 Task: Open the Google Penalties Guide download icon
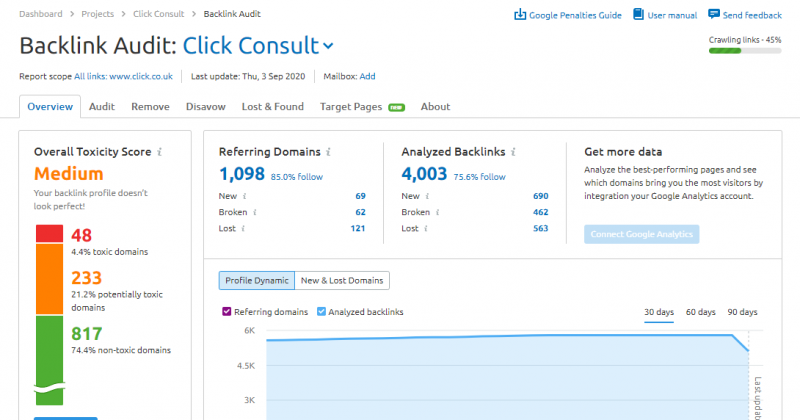tap(519, 14)
